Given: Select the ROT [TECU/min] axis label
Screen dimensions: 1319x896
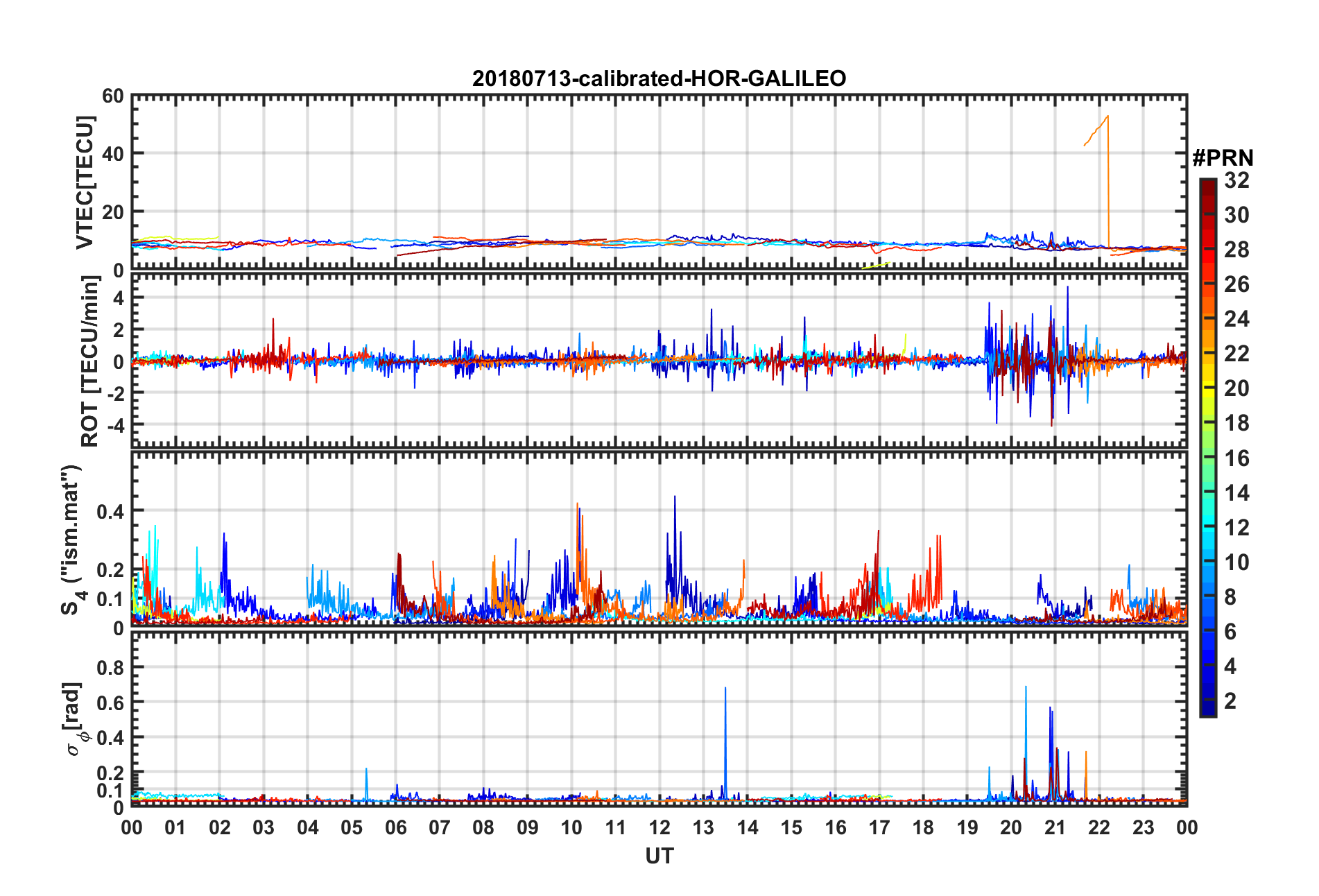Looking at the screenshot, I should point(89,361).
